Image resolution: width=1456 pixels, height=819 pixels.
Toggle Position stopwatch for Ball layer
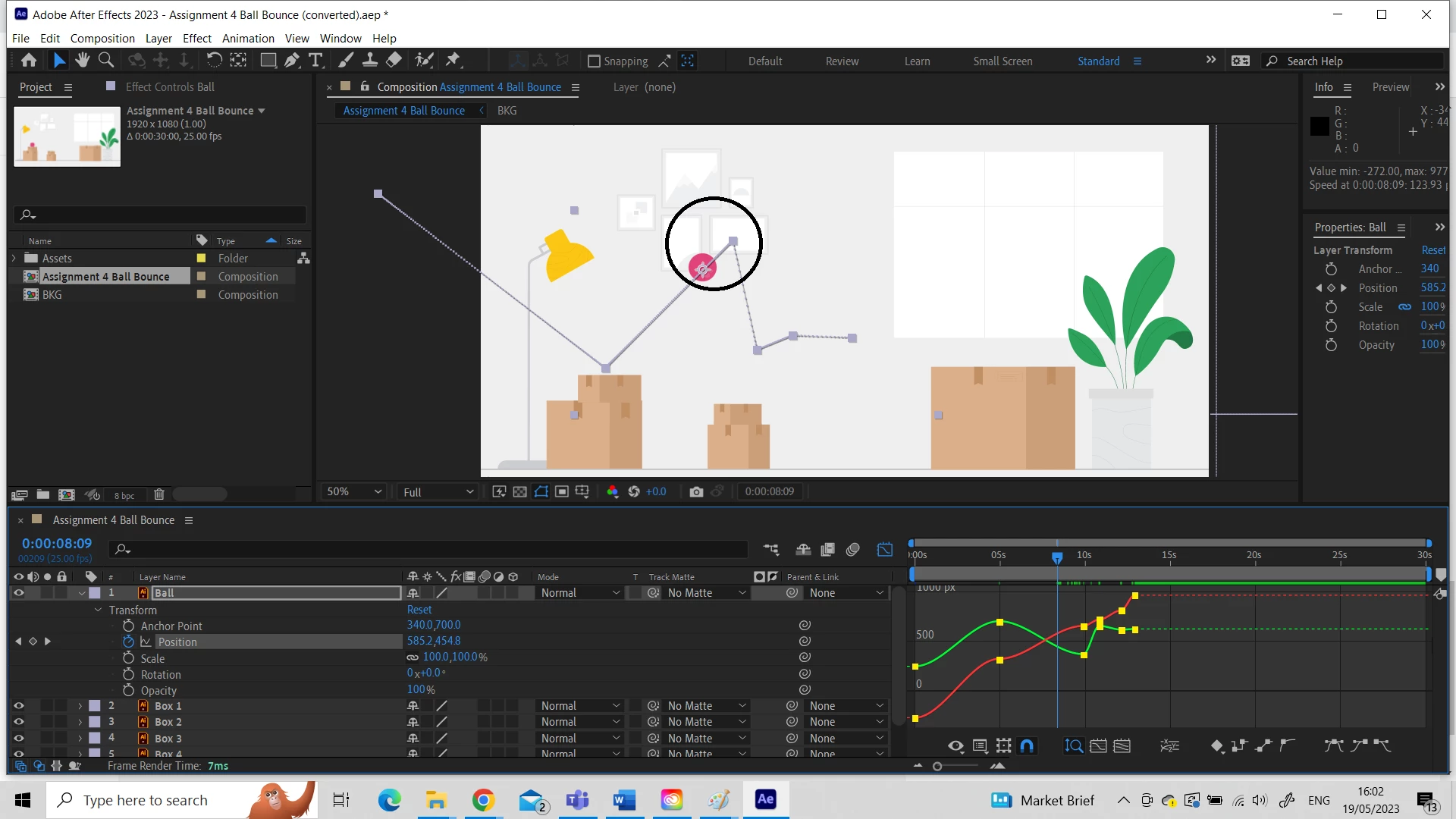coord(128,642)
